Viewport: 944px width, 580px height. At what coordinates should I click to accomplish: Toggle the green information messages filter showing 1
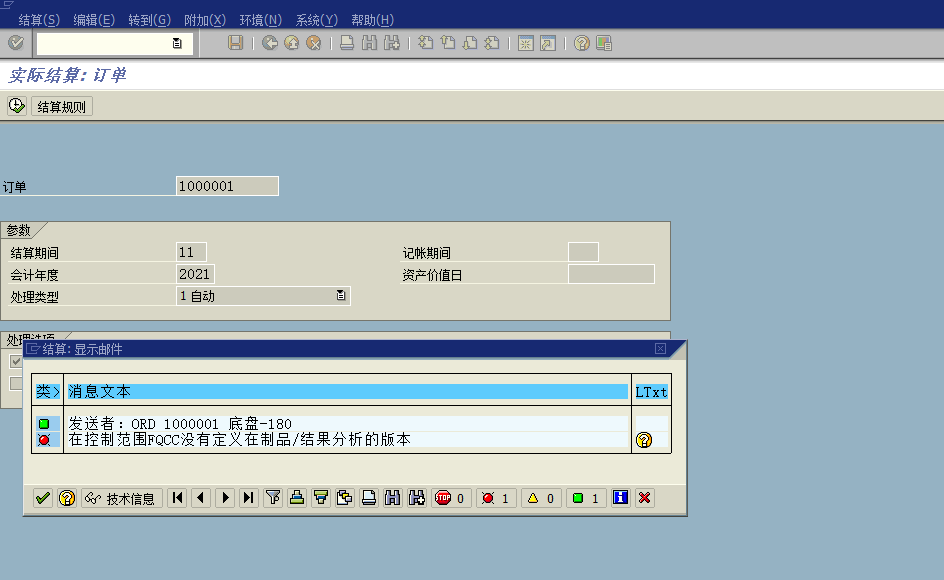[586, 498]
